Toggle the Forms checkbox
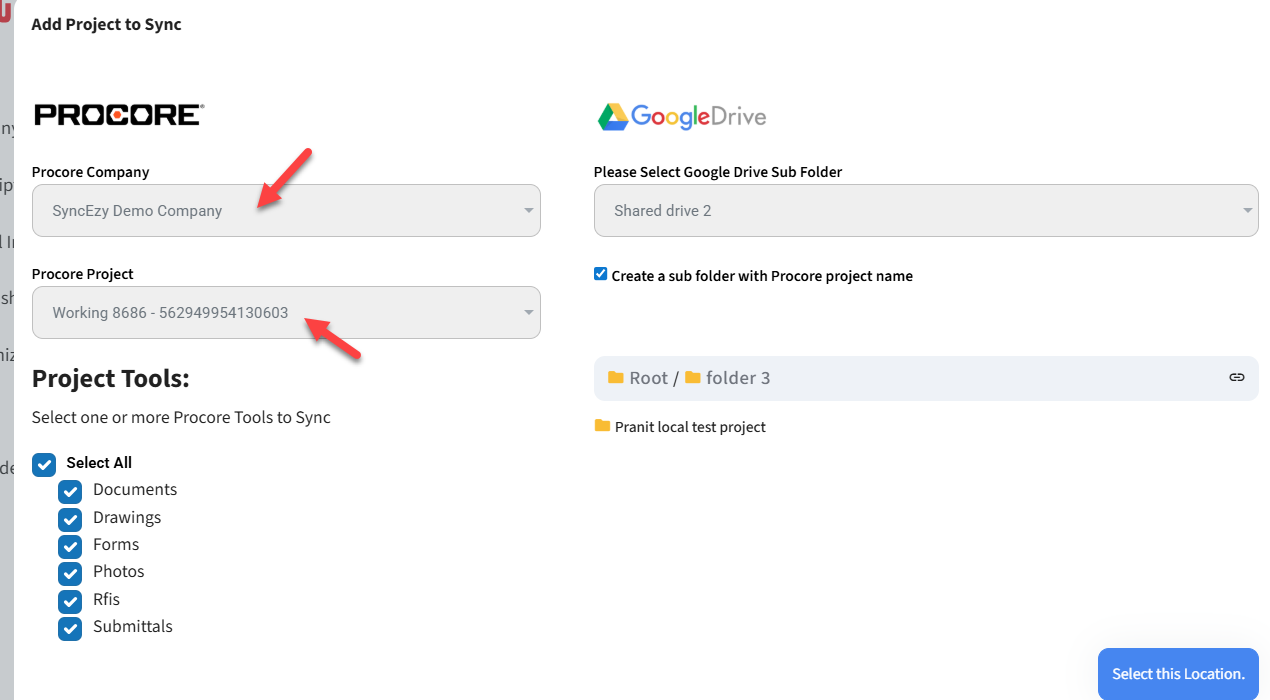Image resolution: width=1270 pixels, height=700 pixels. [70, 546]
